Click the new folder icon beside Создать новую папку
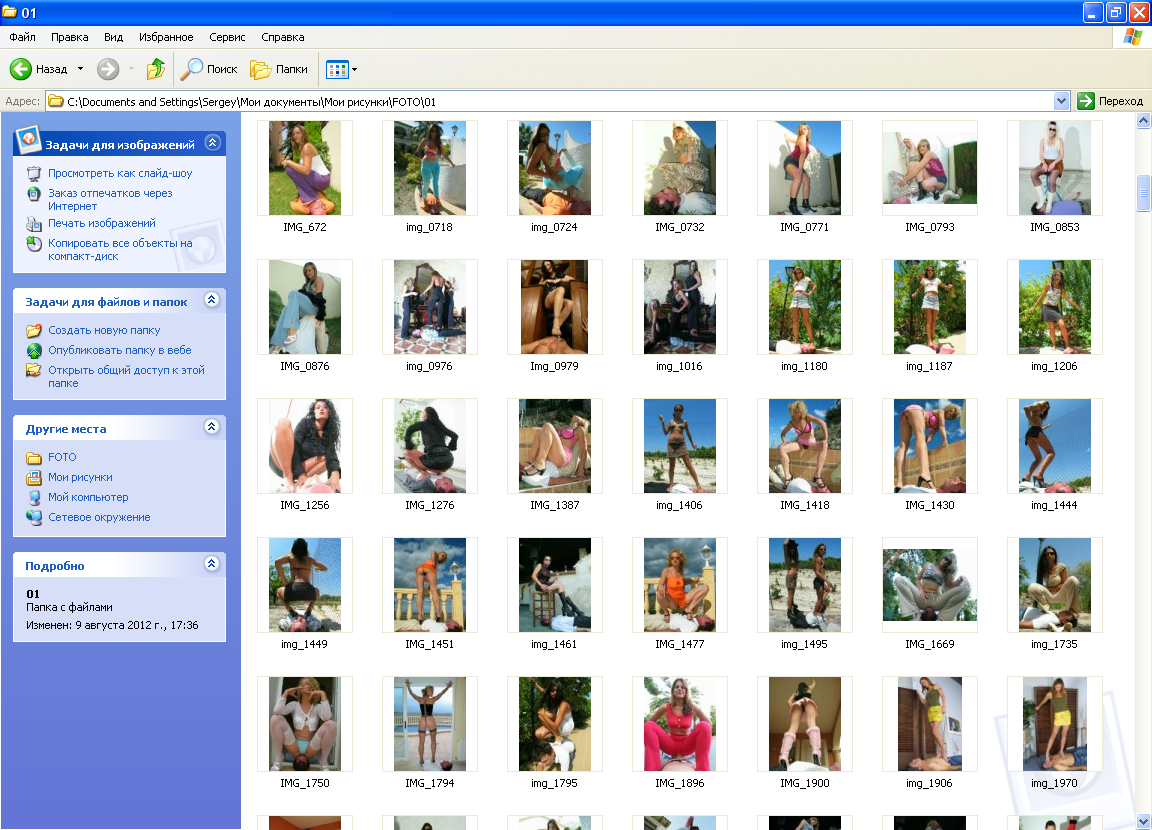This screenshot has width=1152, height=830. pyautogui.click(x=34, y=331)
